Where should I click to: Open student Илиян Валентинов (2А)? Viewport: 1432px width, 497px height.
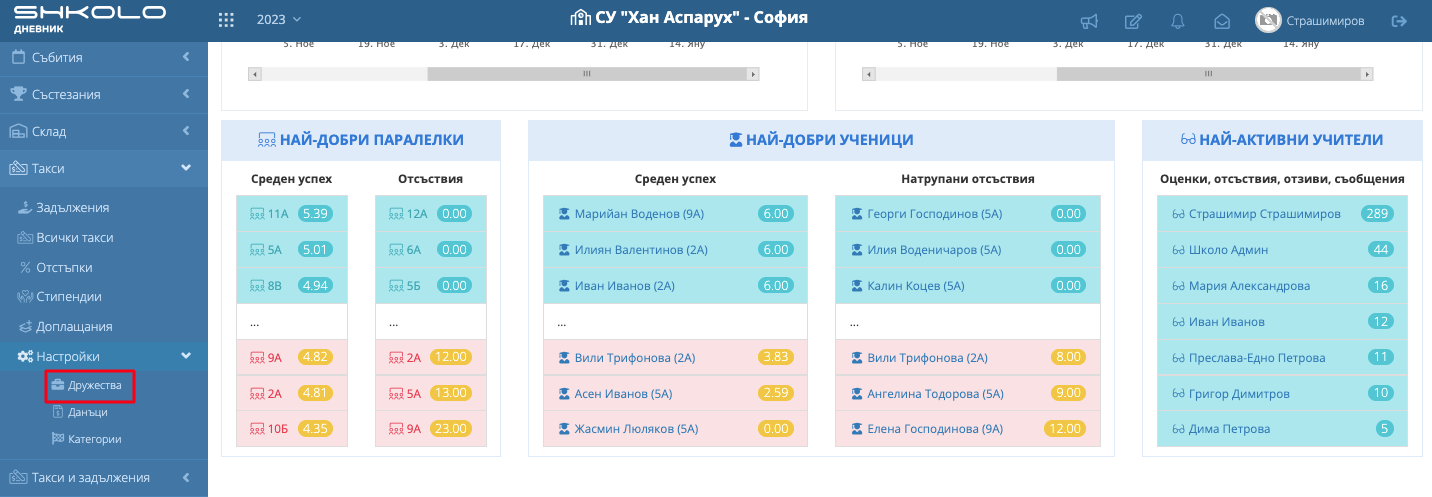(x=641, y=250)
